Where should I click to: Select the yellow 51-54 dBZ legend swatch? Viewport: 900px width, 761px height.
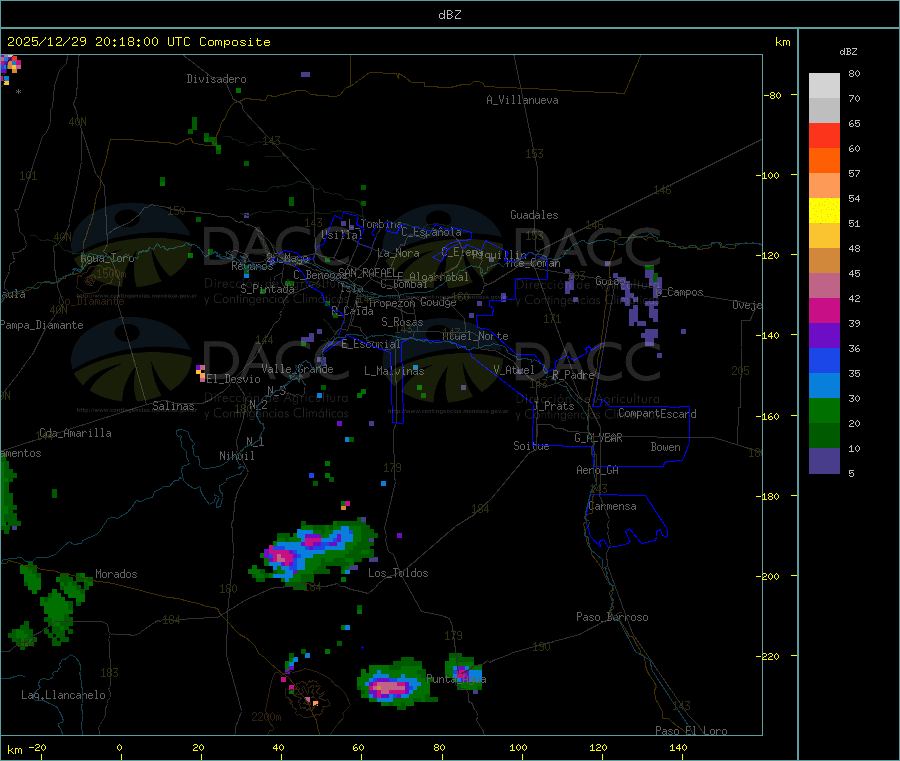coord(824,211)
